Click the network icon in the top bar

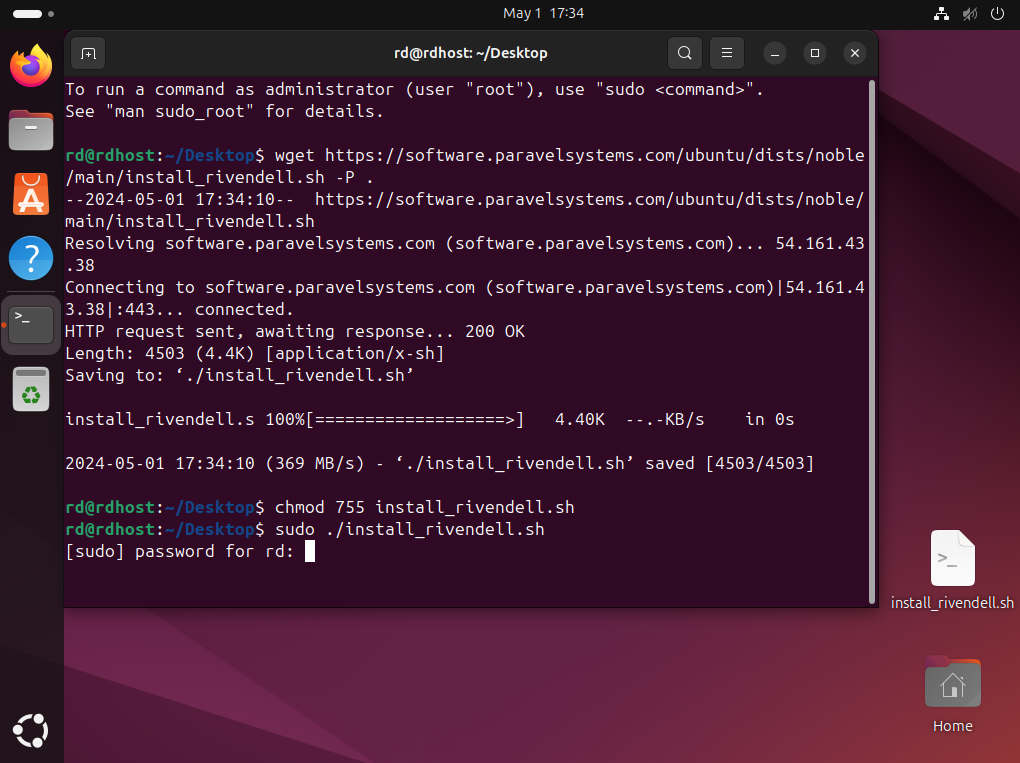940,14
